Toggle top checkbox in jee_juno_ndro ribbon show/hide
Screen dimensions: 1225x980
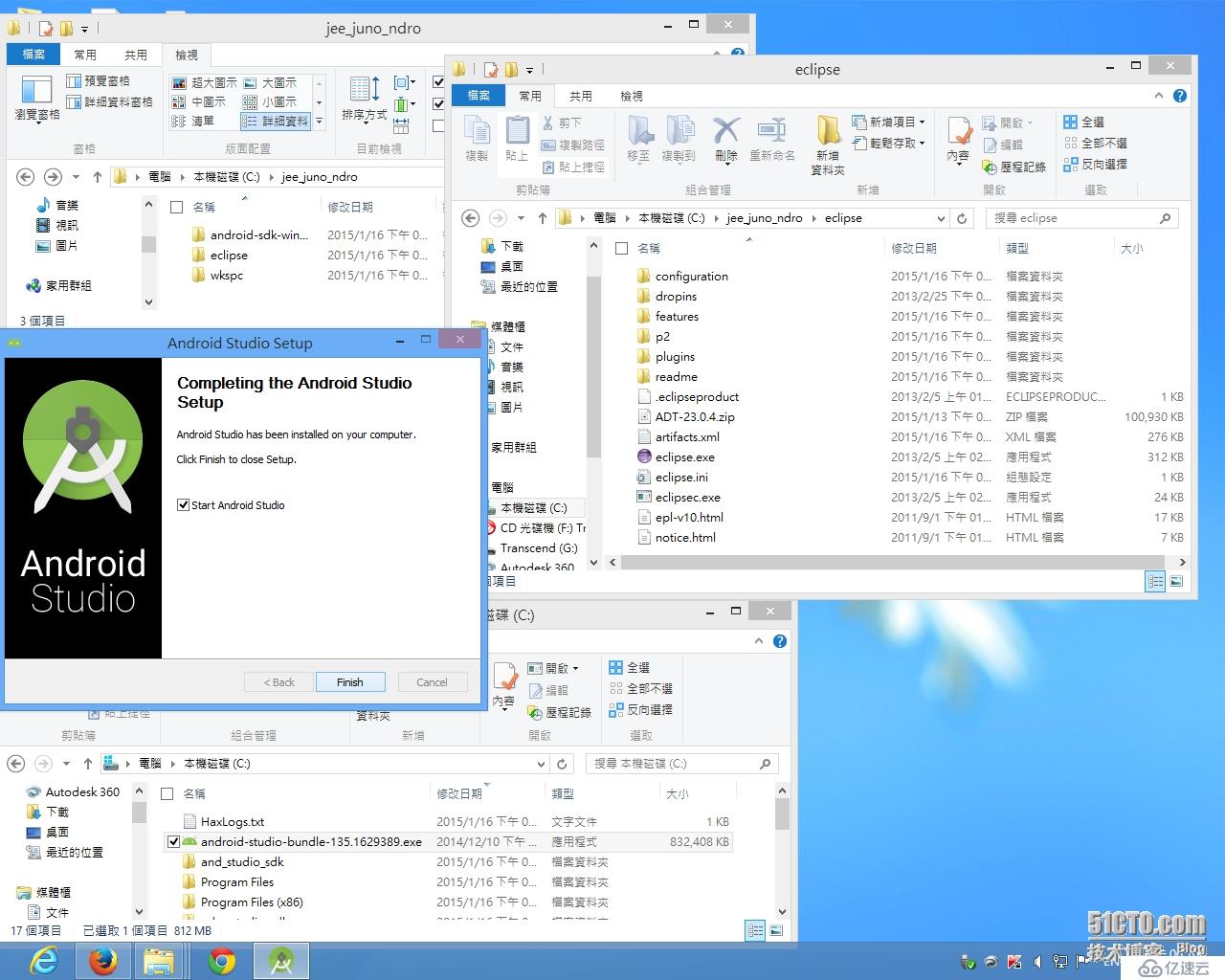438,82
